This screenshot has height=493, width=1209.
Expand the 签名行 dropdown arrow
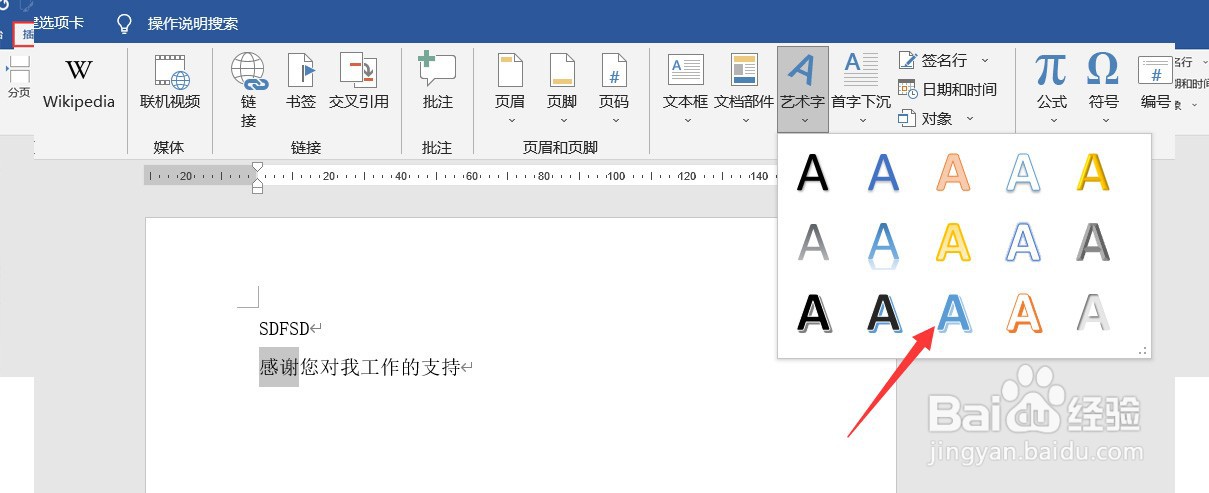tap(985, 61)
